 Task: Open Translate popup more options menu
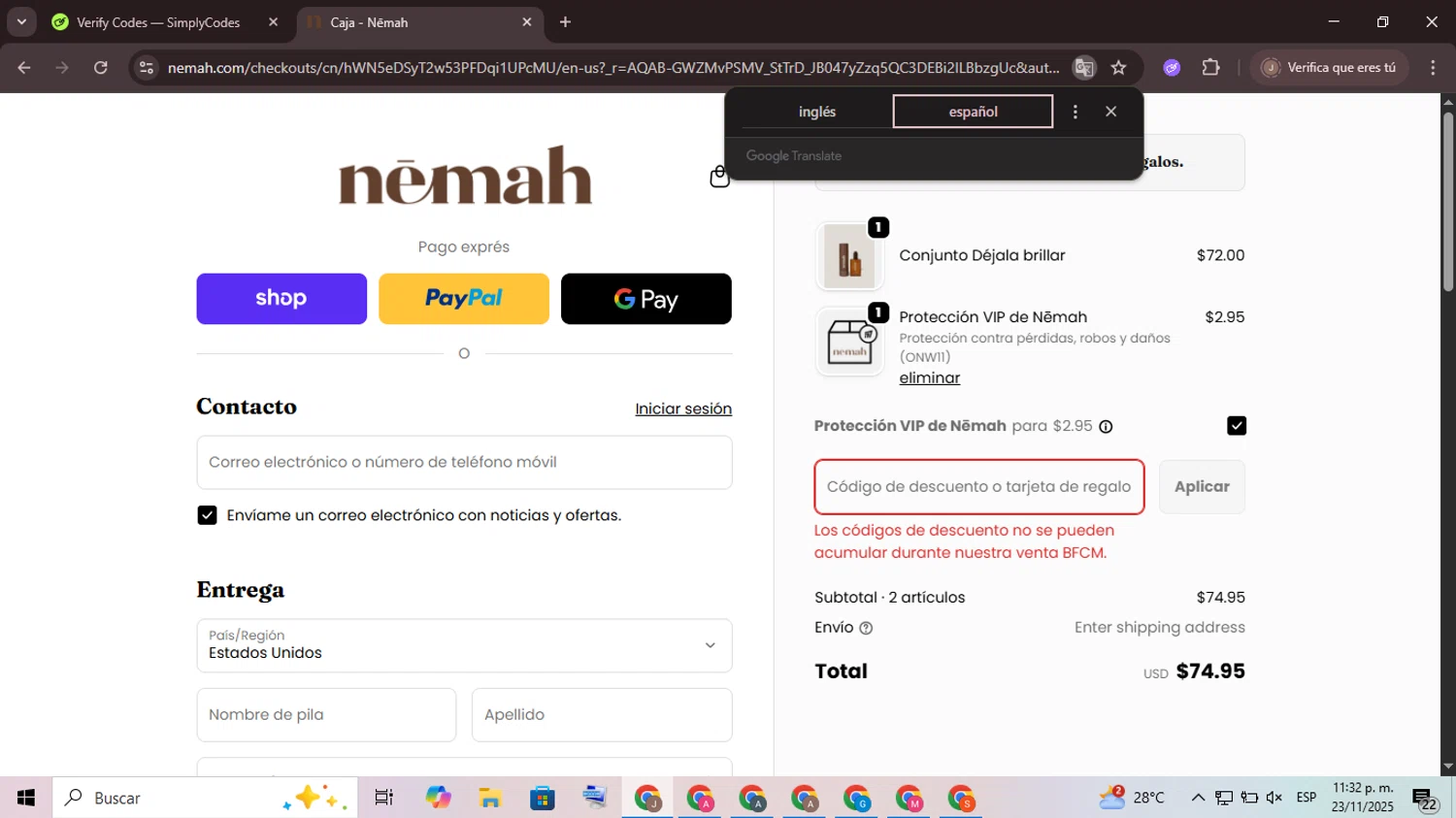click(x=1075, y=112)
